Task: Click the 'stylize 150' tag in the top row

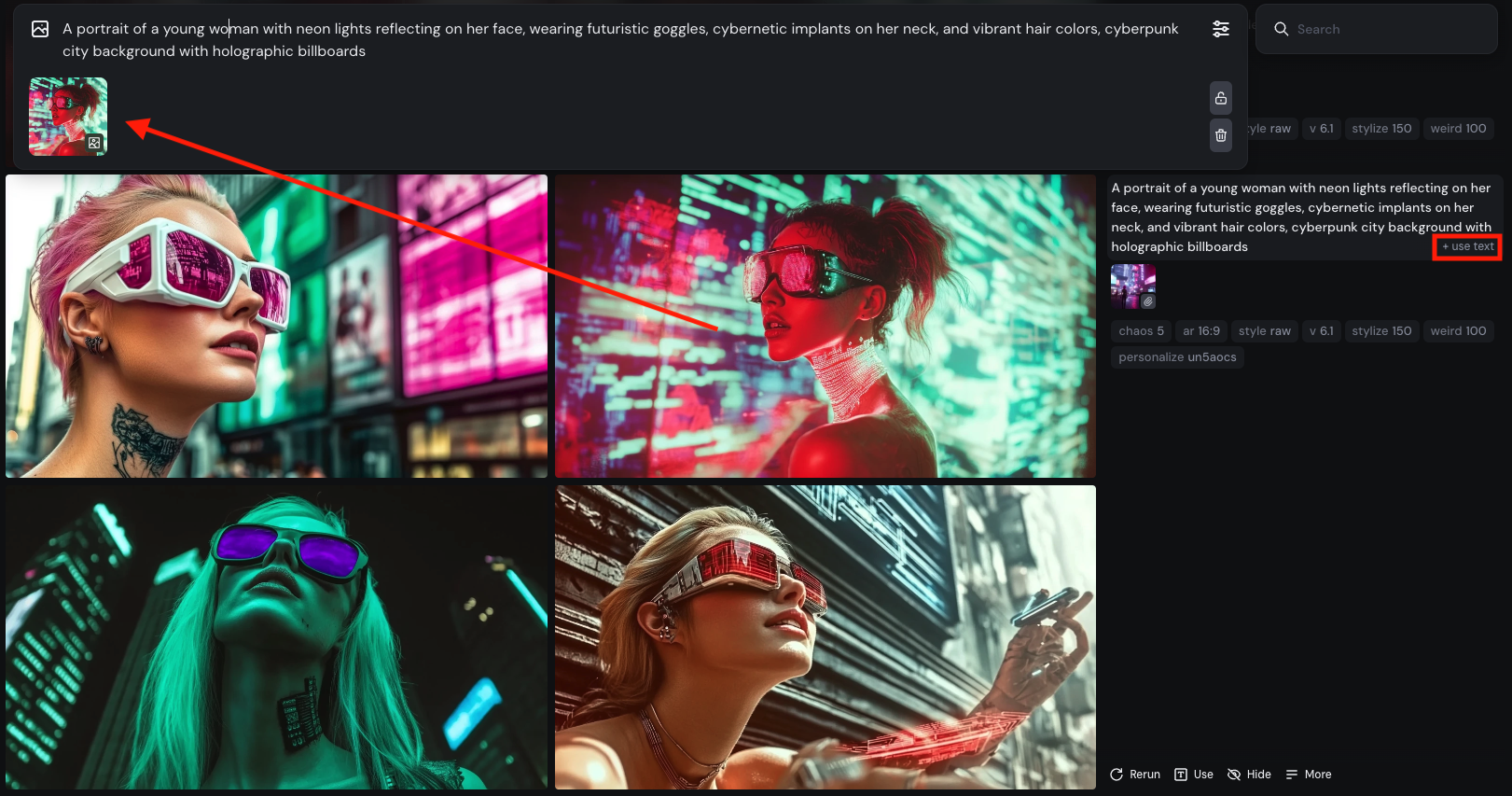Action: (1381, 129)
